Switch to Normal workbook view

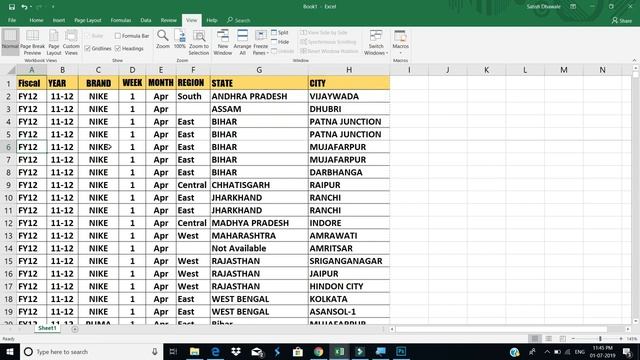click(x=10, y=42)
